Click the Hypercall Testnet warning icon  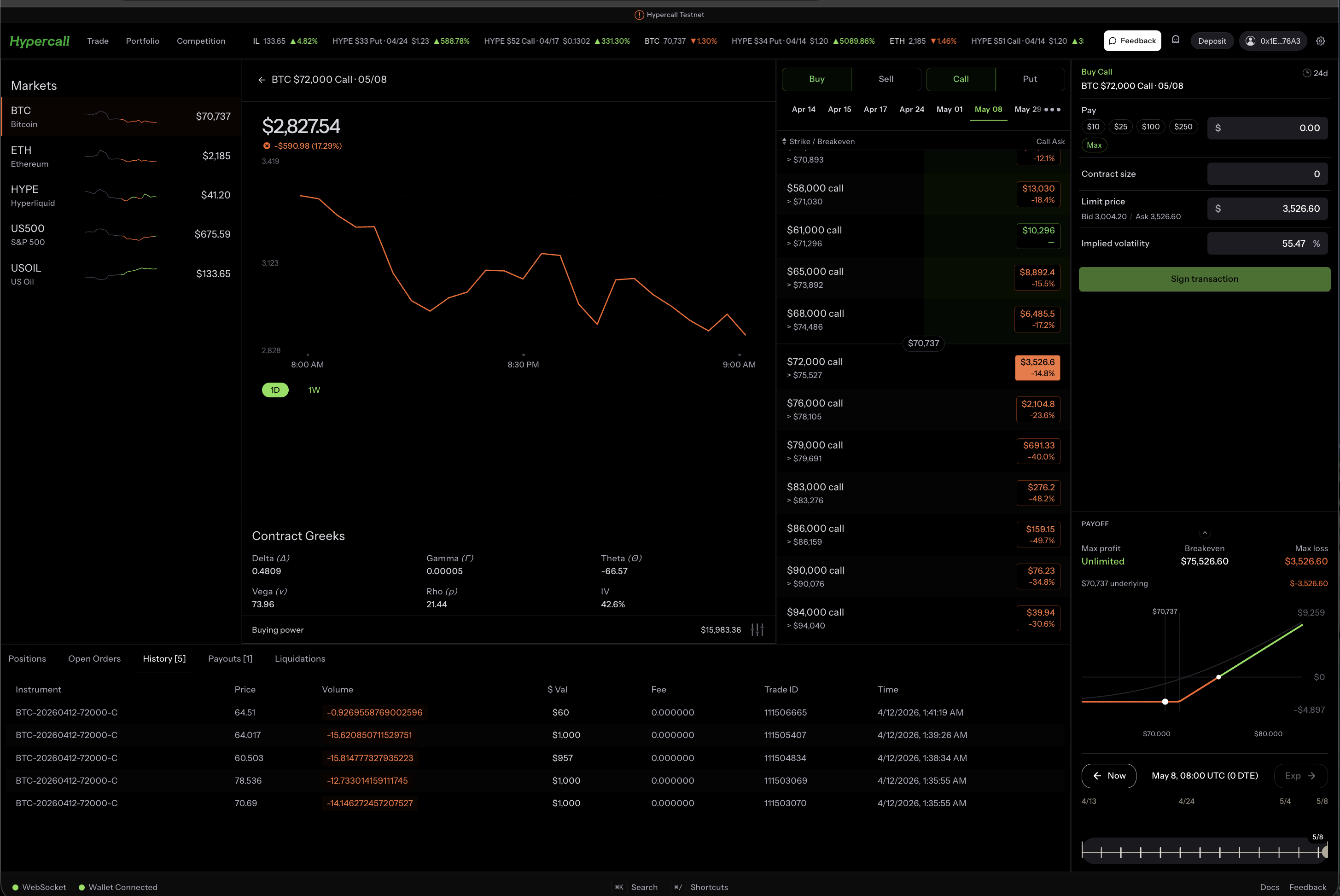[x=640, y=15]
